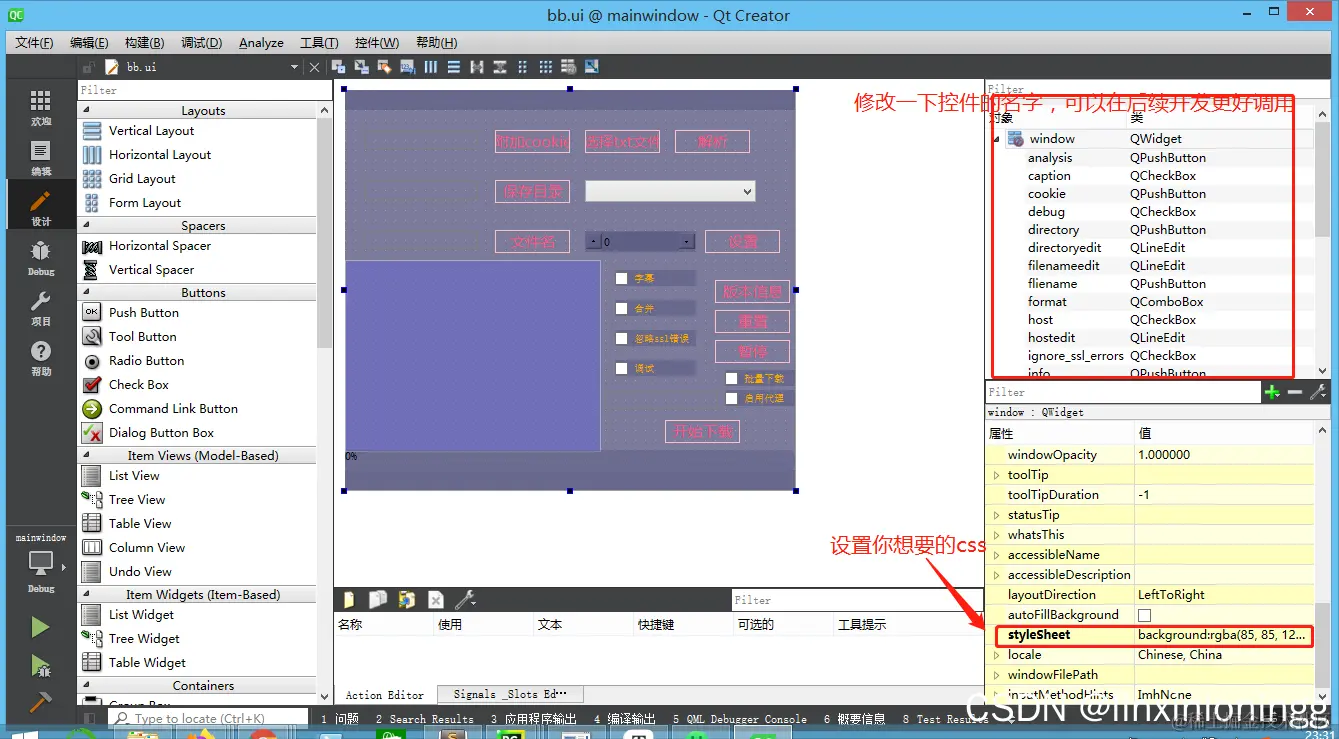Open property editor wrench settings
The height and width of the screenshot is (739, 1339).
1318,392
